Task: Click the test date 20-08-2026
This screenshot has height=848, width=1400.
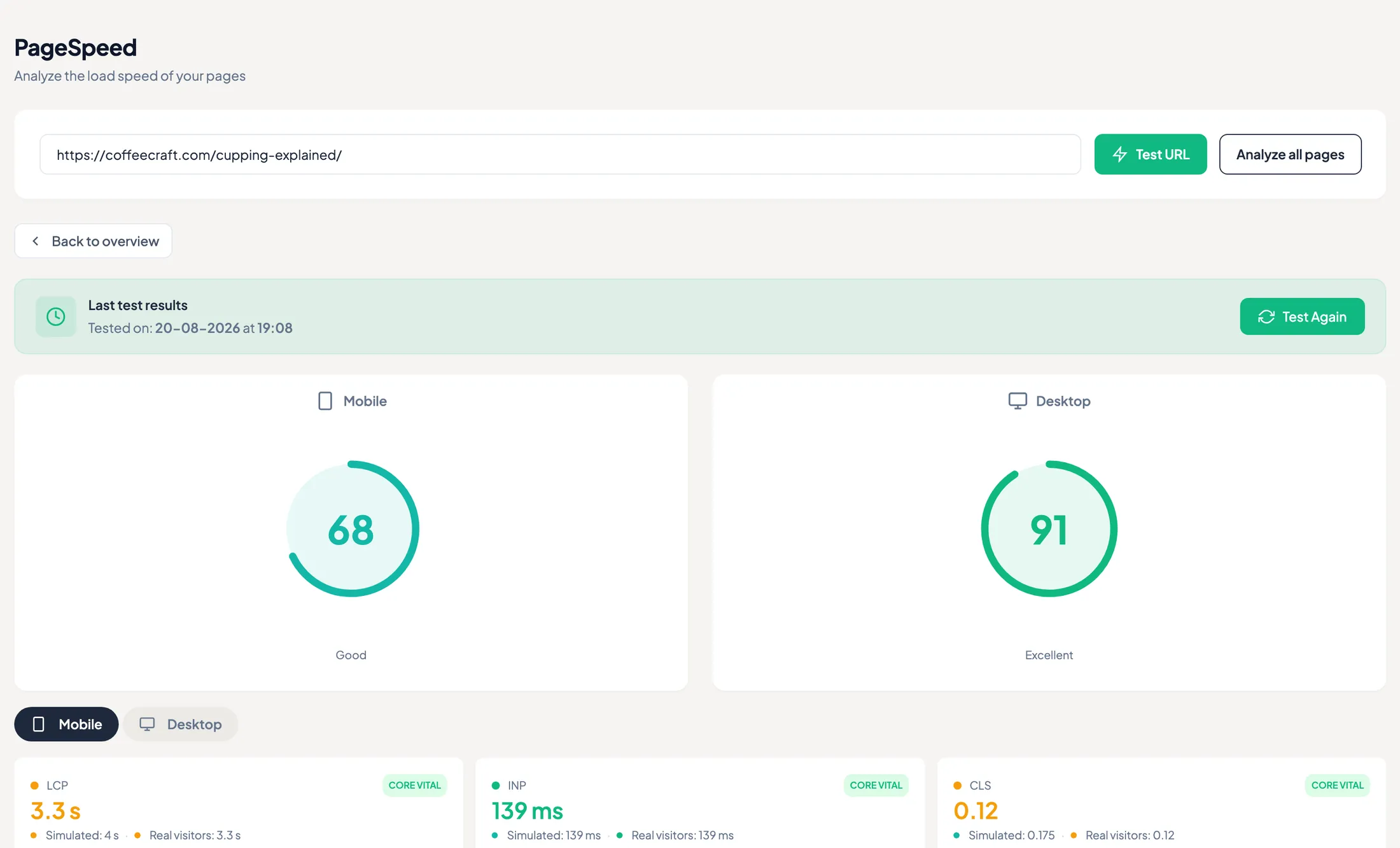Action: [x=197, y=328]
